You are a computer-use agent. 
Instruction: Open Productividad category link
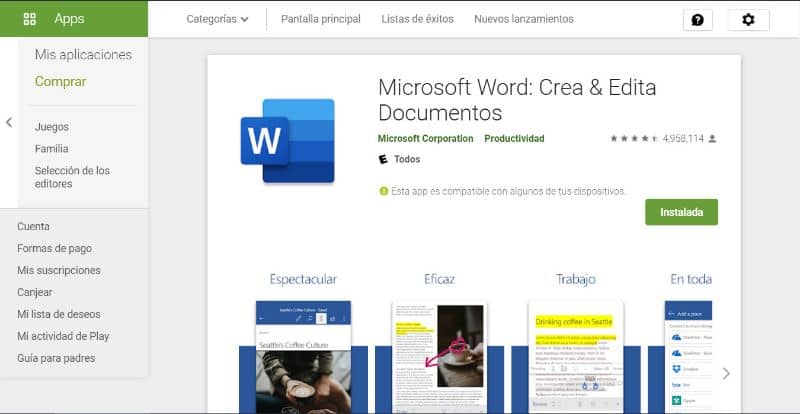(514, 138)
